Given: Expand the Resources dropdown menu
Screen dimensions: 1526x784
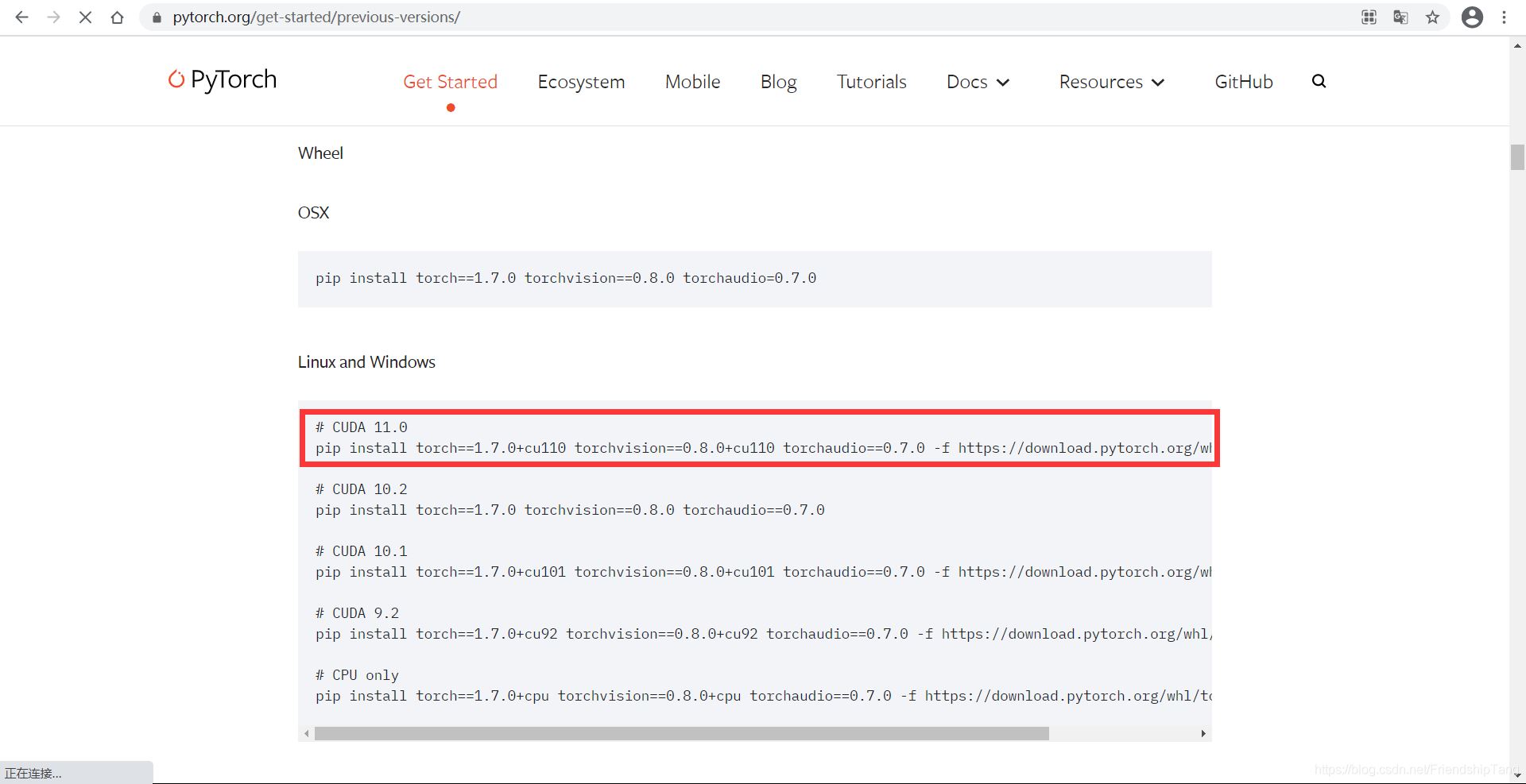Looking at the screenshot, I should coord(1111,82).
